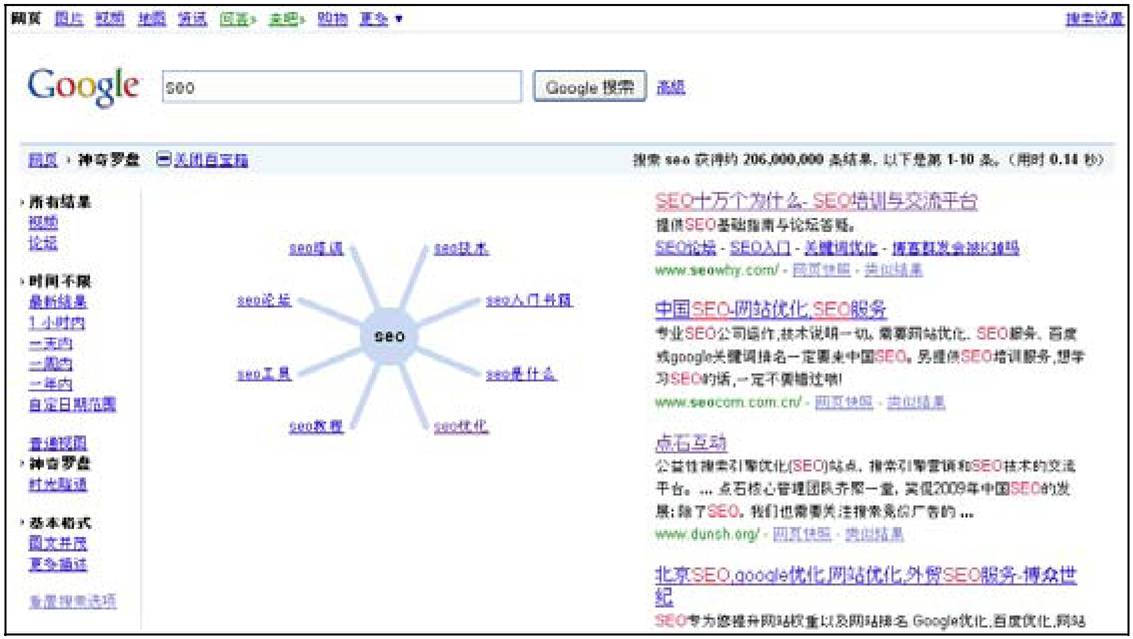
Task: Open the 博客群发会被K掉吗 sitelink
Action: point(955,248)
